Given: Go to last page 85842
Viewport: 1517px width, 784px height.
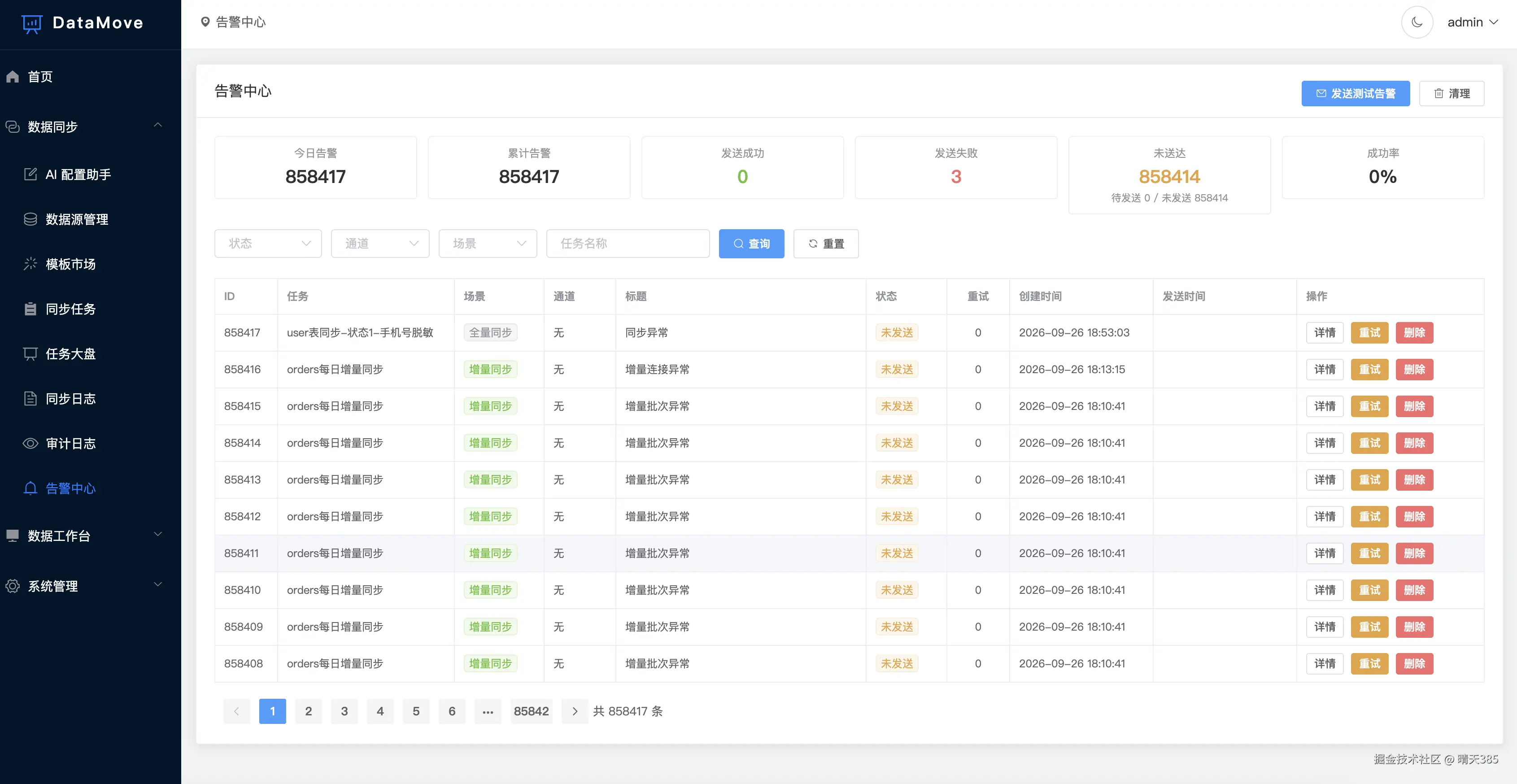Looking at the screenshot, I should [531, 711].
